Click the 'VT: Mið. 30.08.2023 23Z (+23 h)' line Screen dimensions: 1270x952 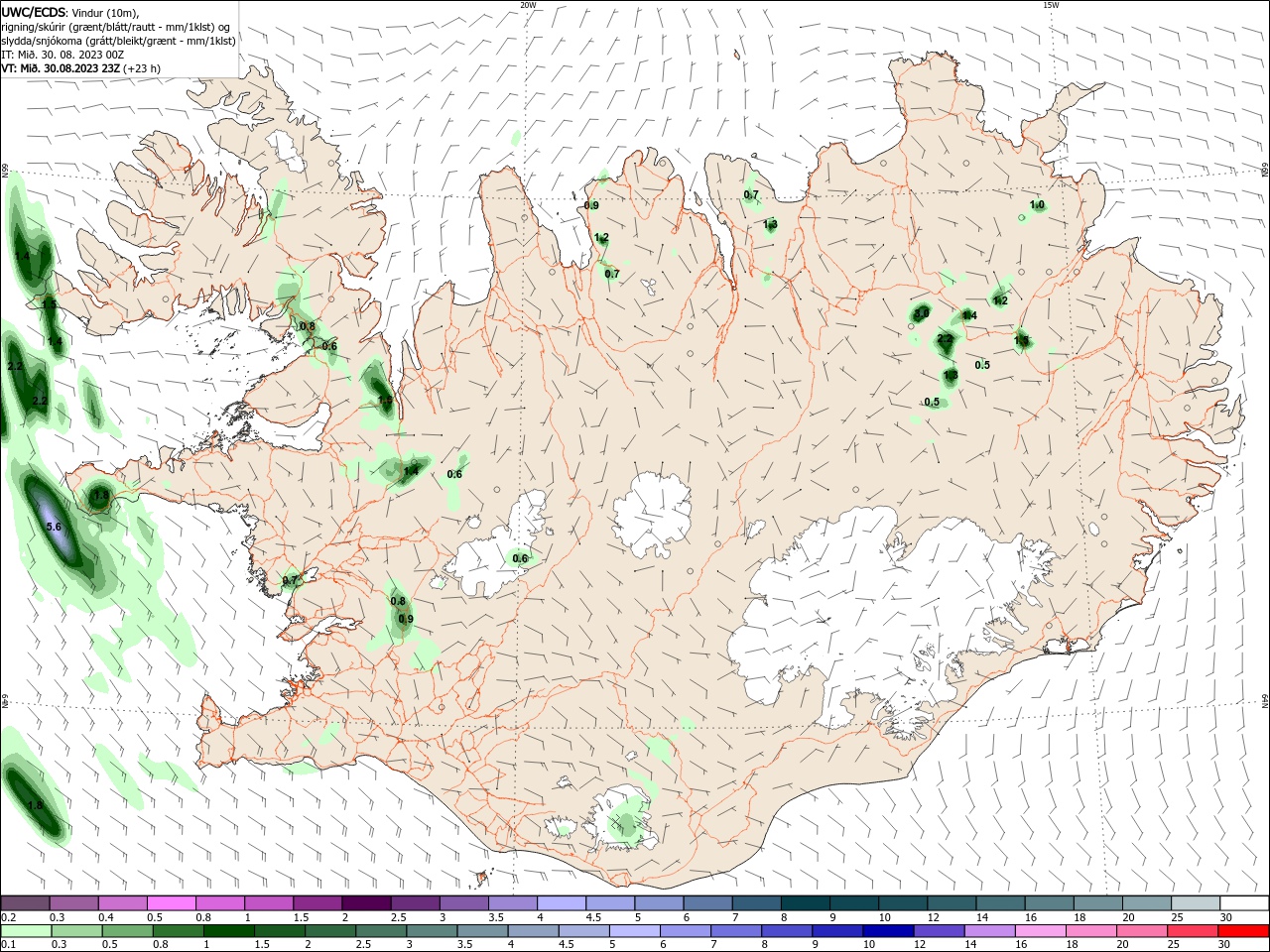click(80, 68)
